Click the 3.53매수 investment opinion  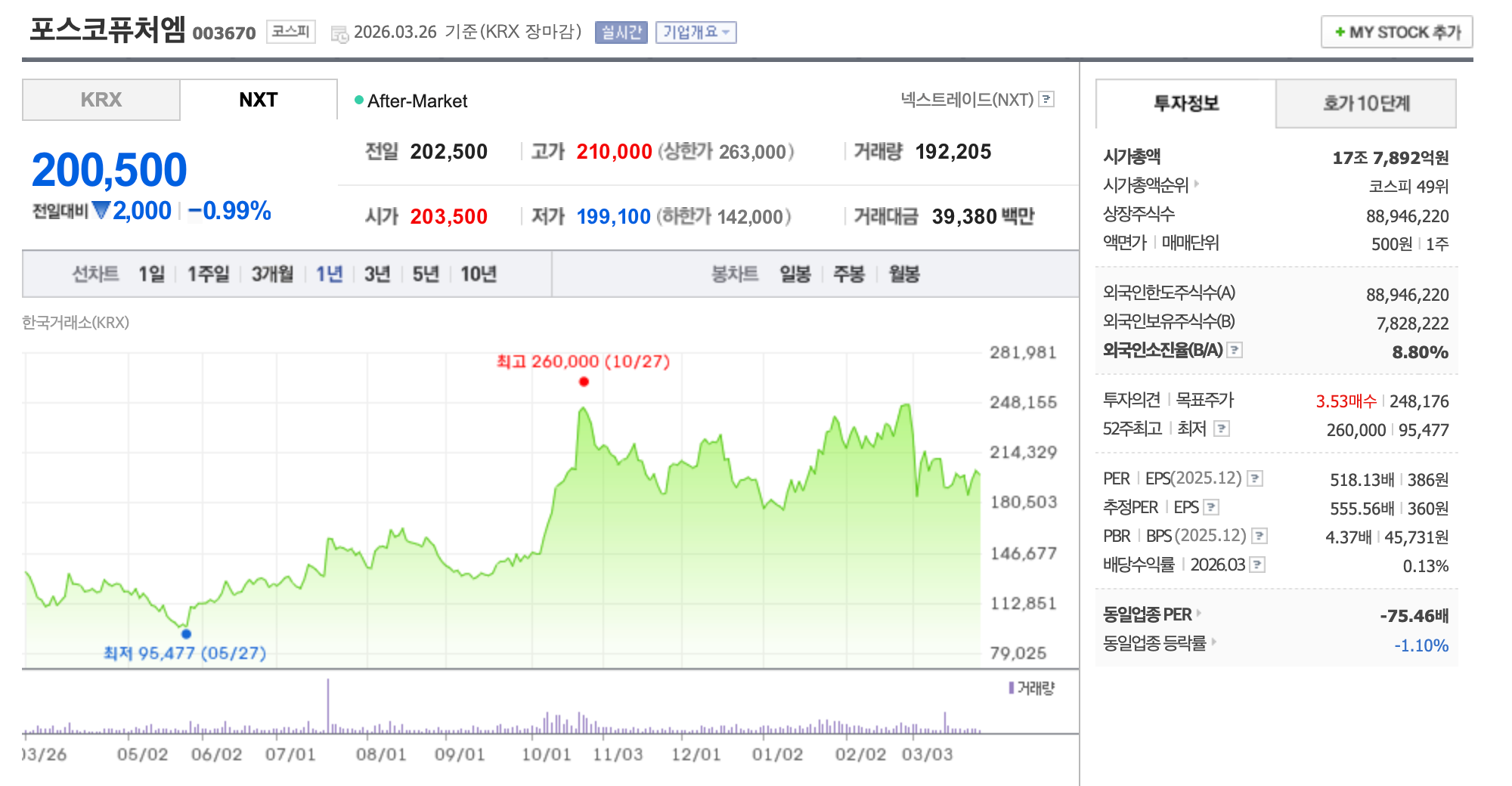pos(1346,401)
